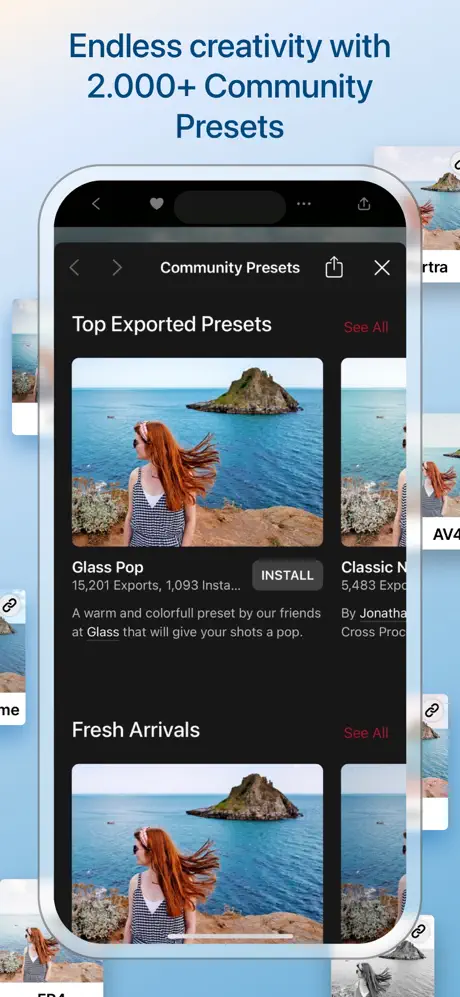See all Fresh Arrivals
Viewport: 460px width, 997px height.
tap(366, 732)
